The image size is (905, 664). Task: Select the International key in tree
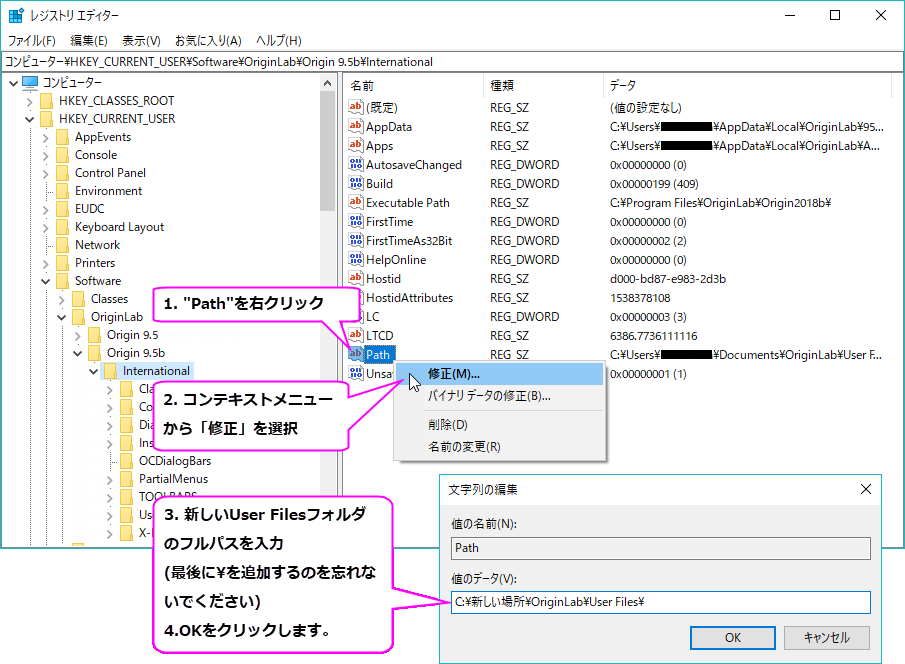coord(156,371)
